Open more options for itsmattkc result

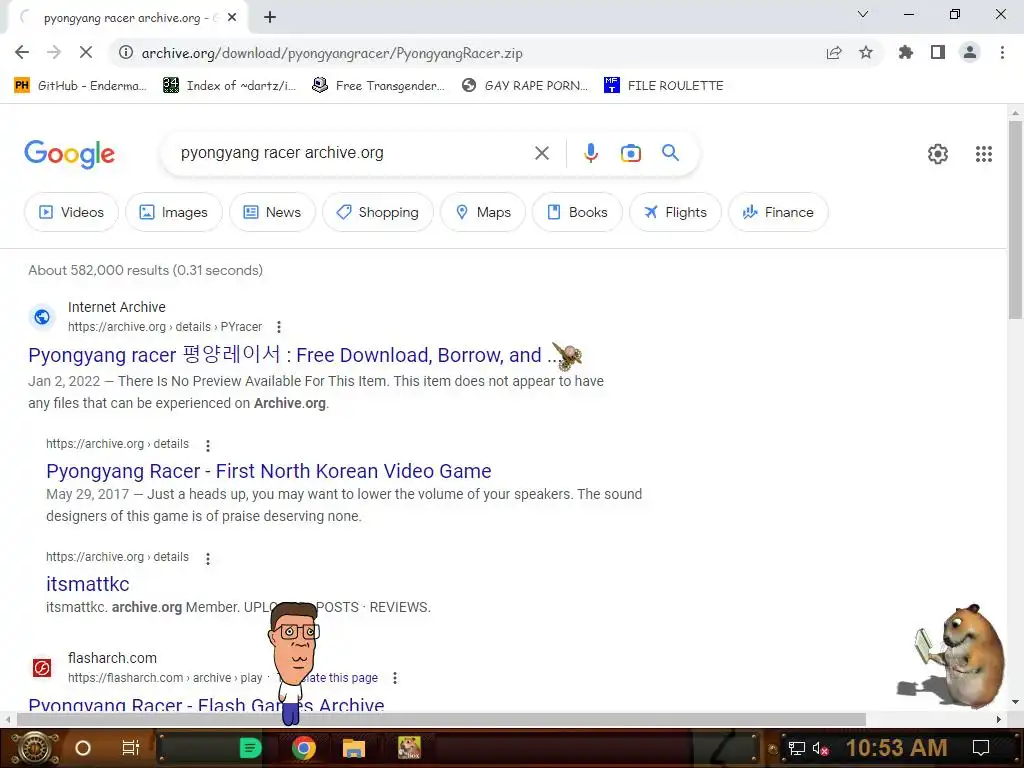208,558
